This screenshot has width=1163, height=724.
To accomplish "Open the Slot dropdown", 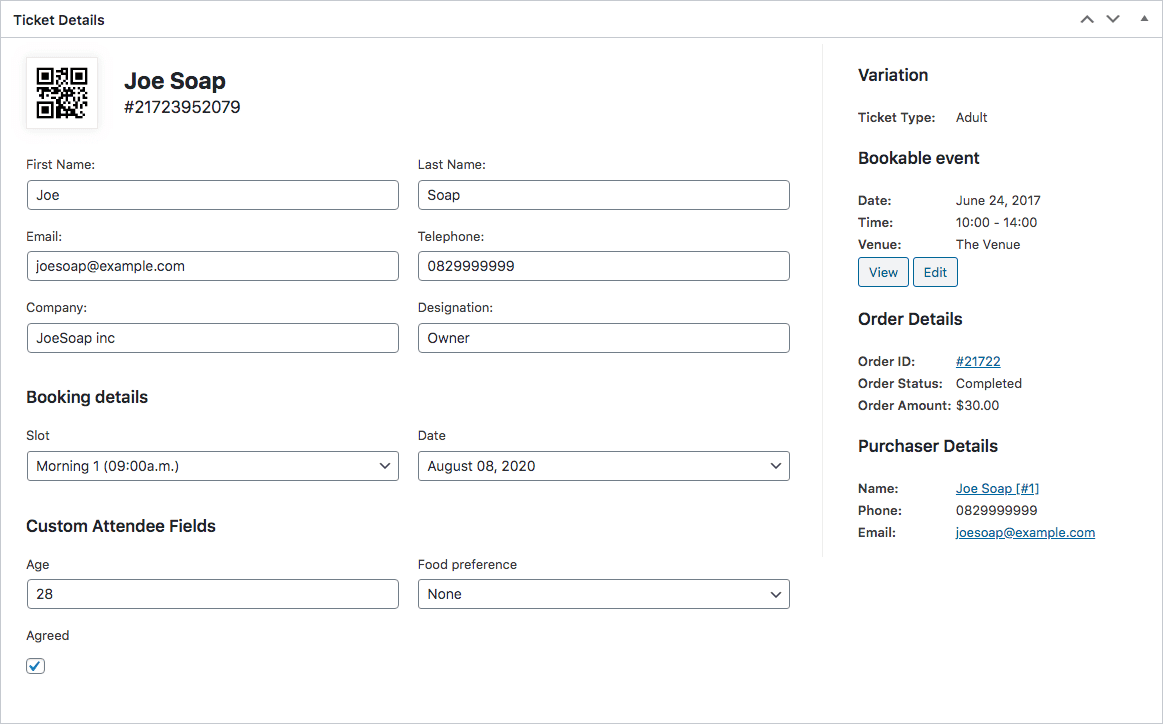I will [x=212, y=466].
